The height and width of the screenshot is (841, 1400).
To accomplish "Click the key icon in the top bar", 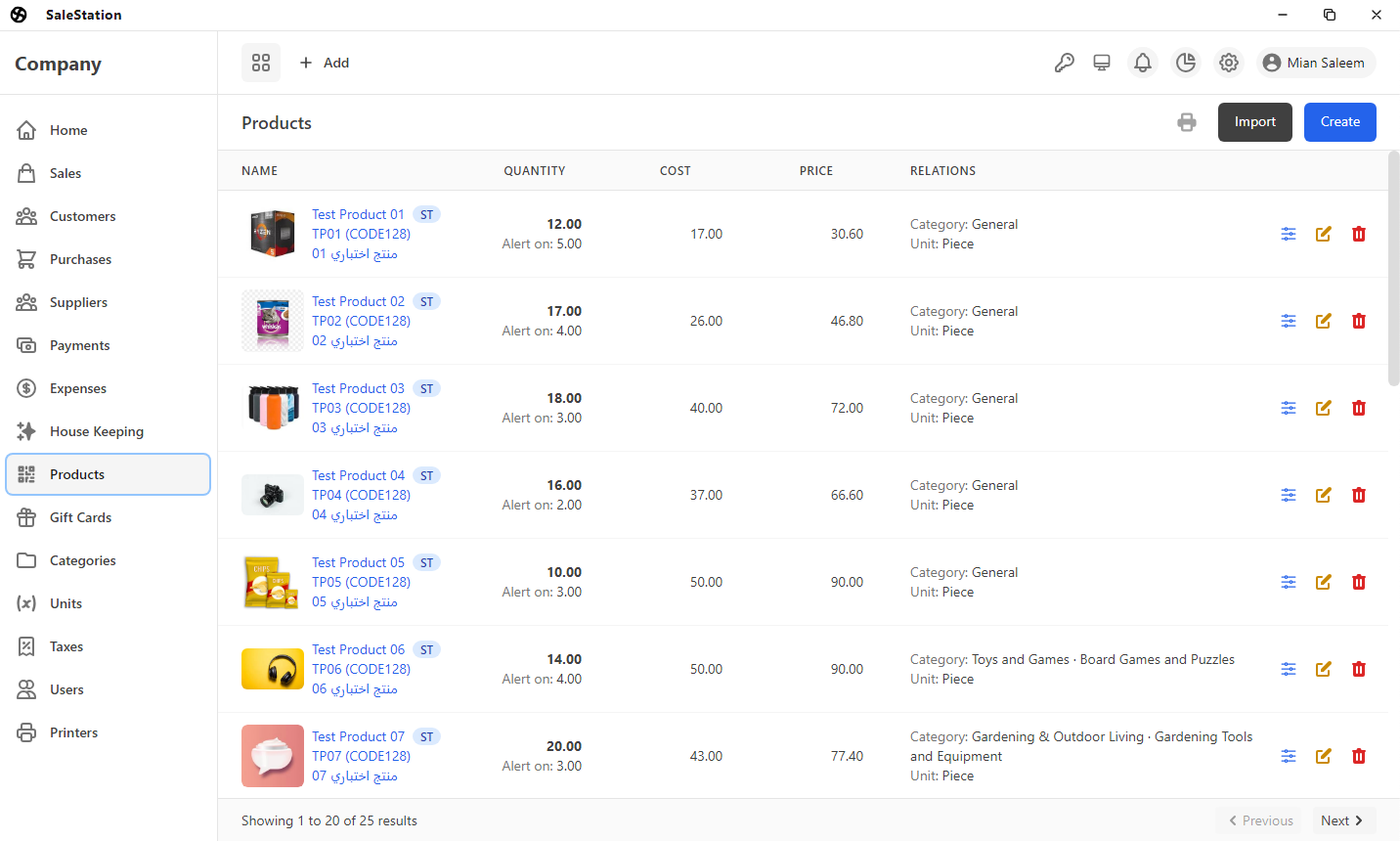I will [1065, 62].
